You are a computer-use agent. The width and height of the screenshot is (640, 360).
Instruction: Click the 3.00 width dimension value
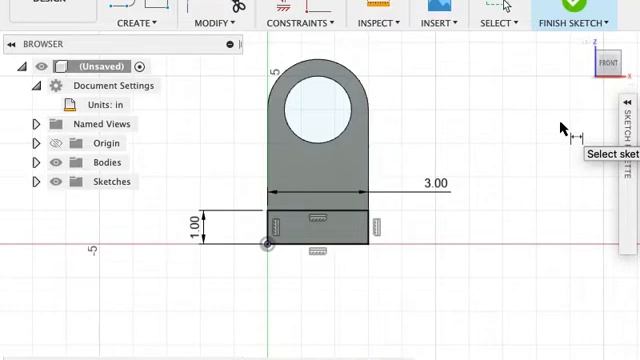pos(436,183)
